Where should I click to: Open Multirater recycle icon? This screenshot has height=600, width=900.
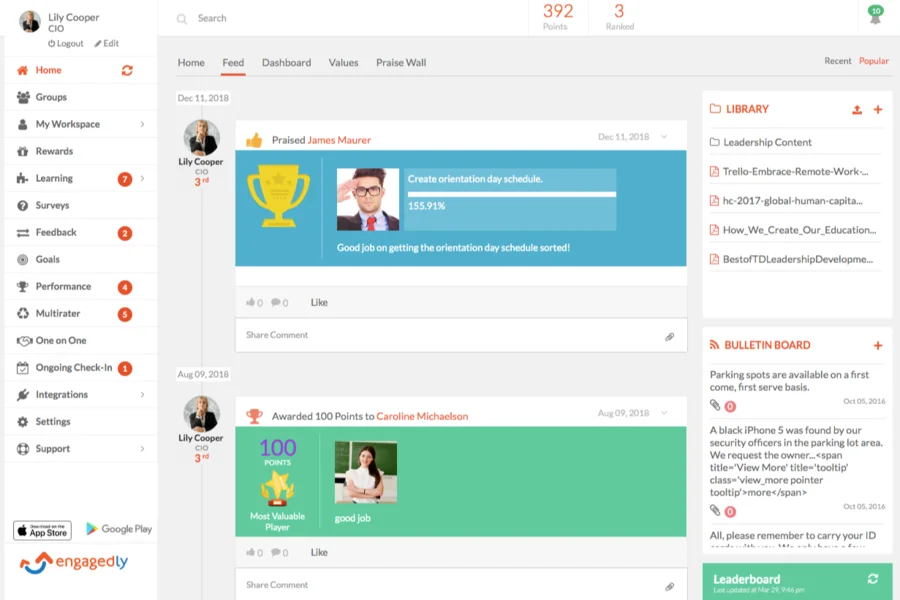22,313
